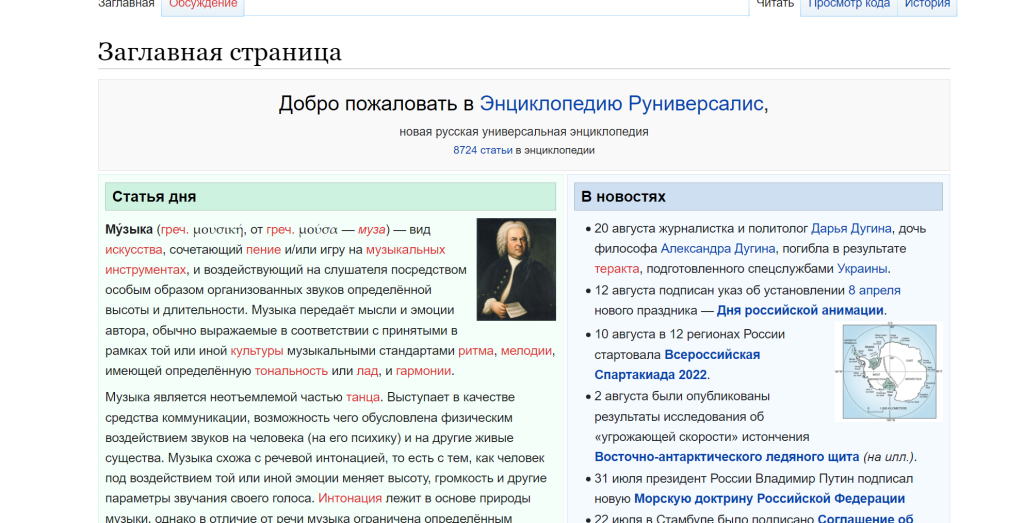The height and width of the screenshot is (523, 1024).
Task: Click the В новостях section header
Action: pos(758,197)
